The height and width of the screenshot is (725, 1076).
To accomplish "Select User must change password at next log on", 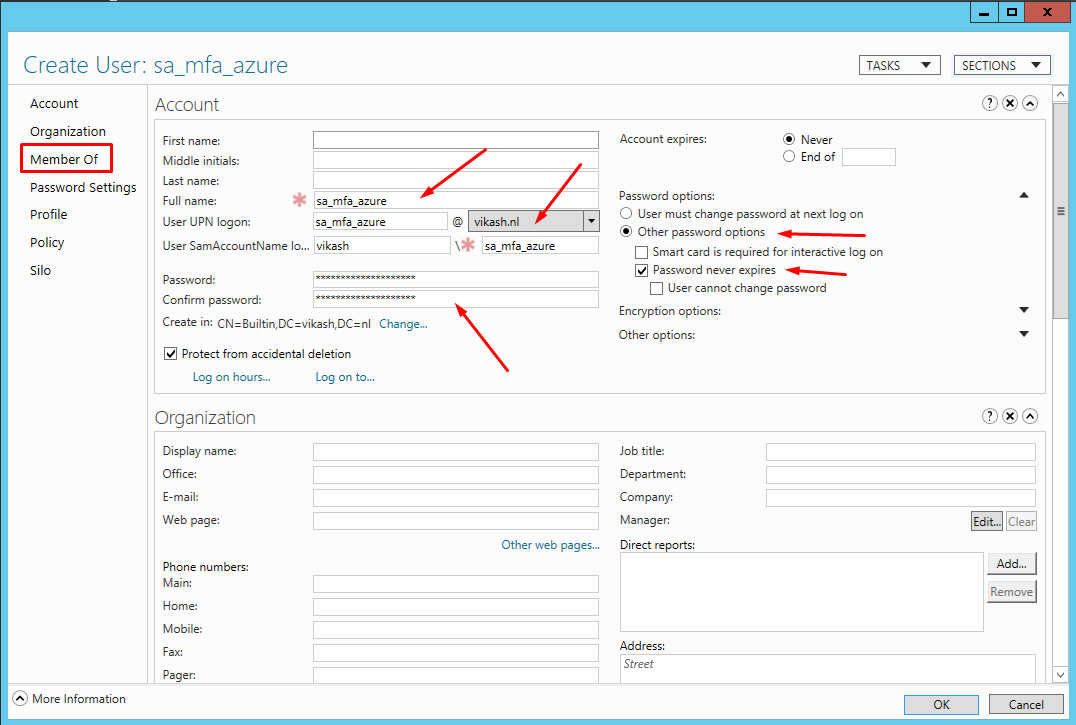I will click(626, 213).
